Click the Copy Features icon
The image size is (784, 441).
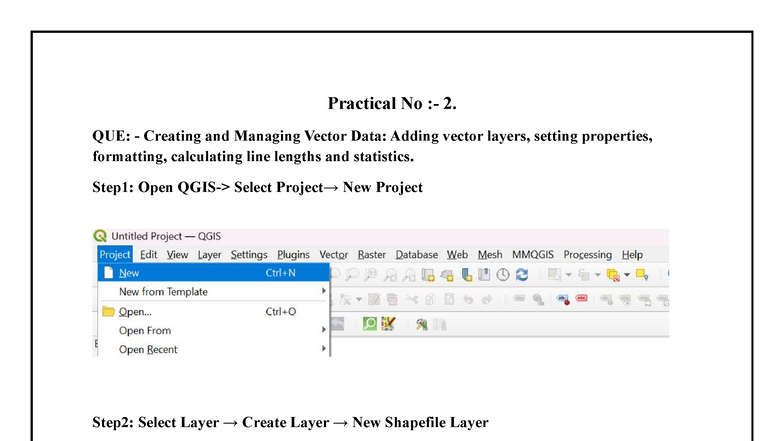(430, 300)
